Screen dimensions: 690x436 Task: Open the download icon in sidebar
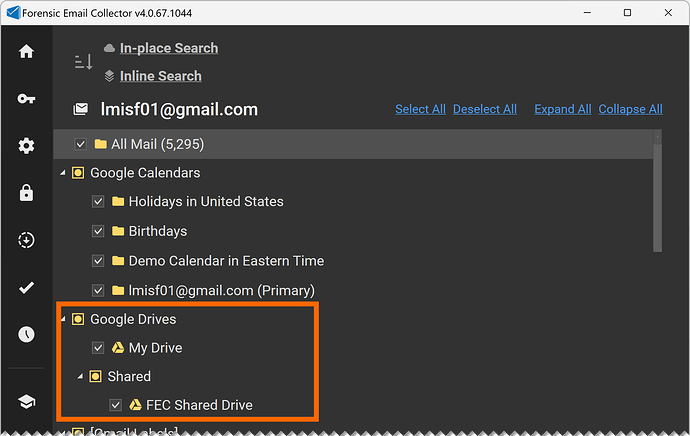pos(27,241)
